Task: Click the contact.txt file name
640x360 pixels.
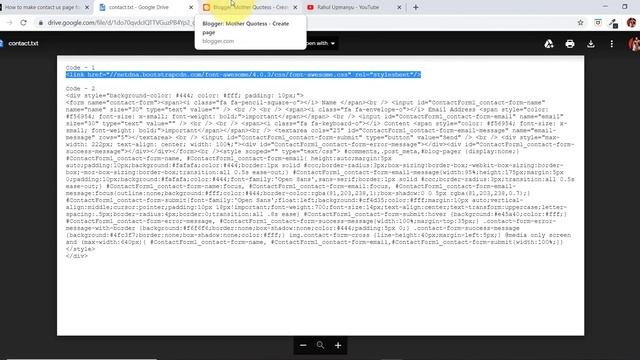Action: [23, 43]
